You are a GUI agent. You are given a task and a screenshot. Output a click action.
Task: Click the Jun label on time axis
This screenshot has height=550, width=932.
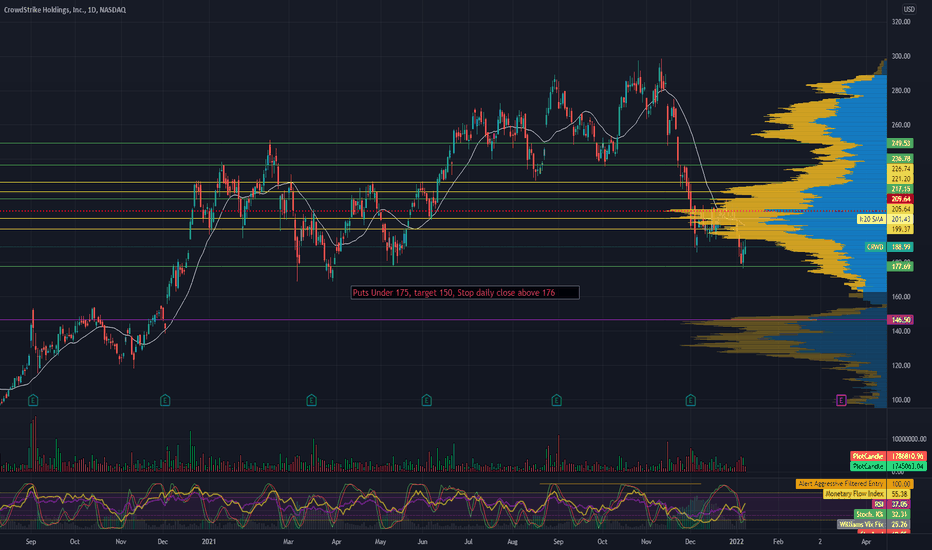pos(422,542)
